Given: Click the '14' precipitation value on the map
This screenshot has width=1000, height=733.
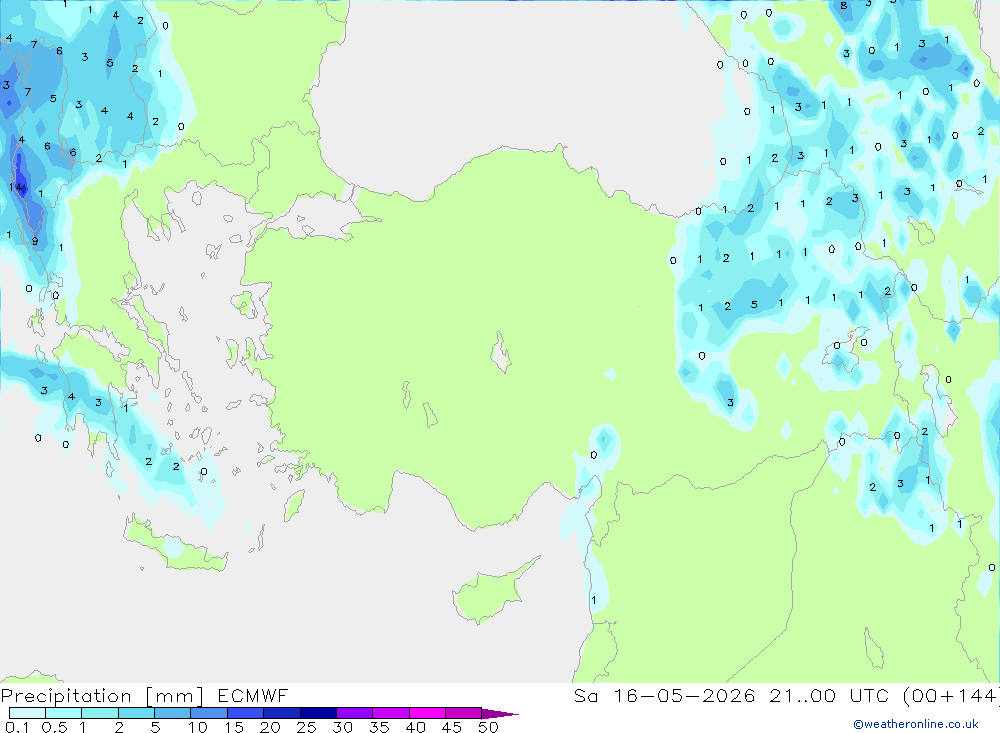Looking at the screenshot, I should pyautogui.click(x=16, y=187).
